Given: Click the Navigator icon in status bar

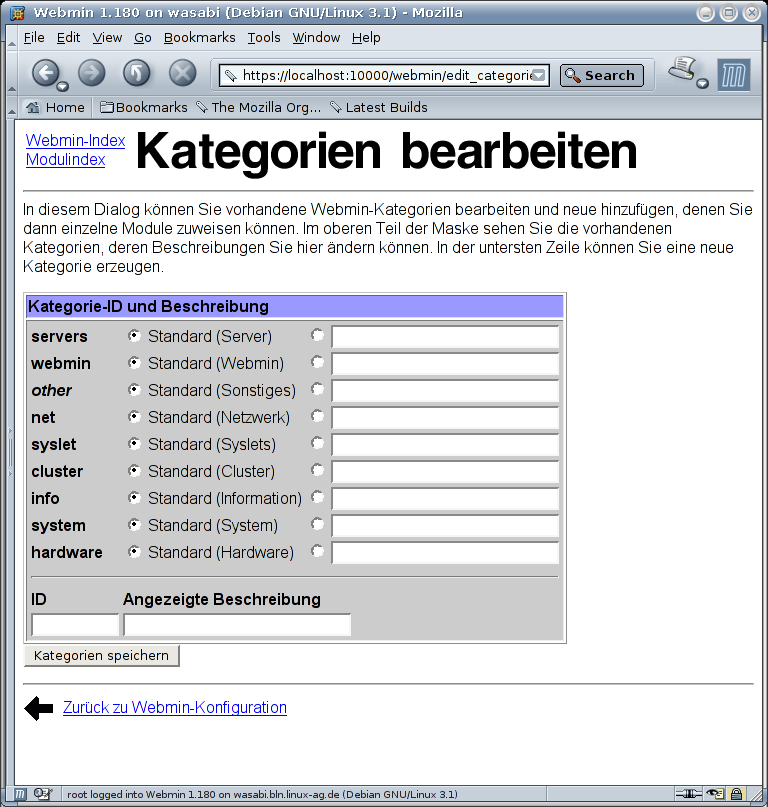Looking at the screenshot, I should (x=20, y=794).
